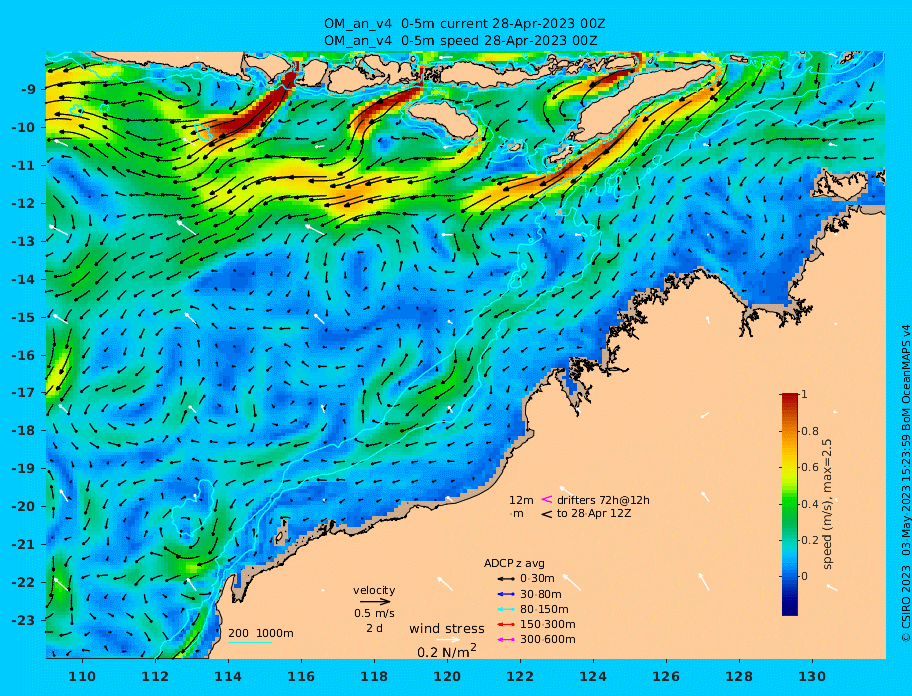Click the cyan 80-150m ADCP legend arrow
This screenshot has height=696, width=912.
pos(506,609)
